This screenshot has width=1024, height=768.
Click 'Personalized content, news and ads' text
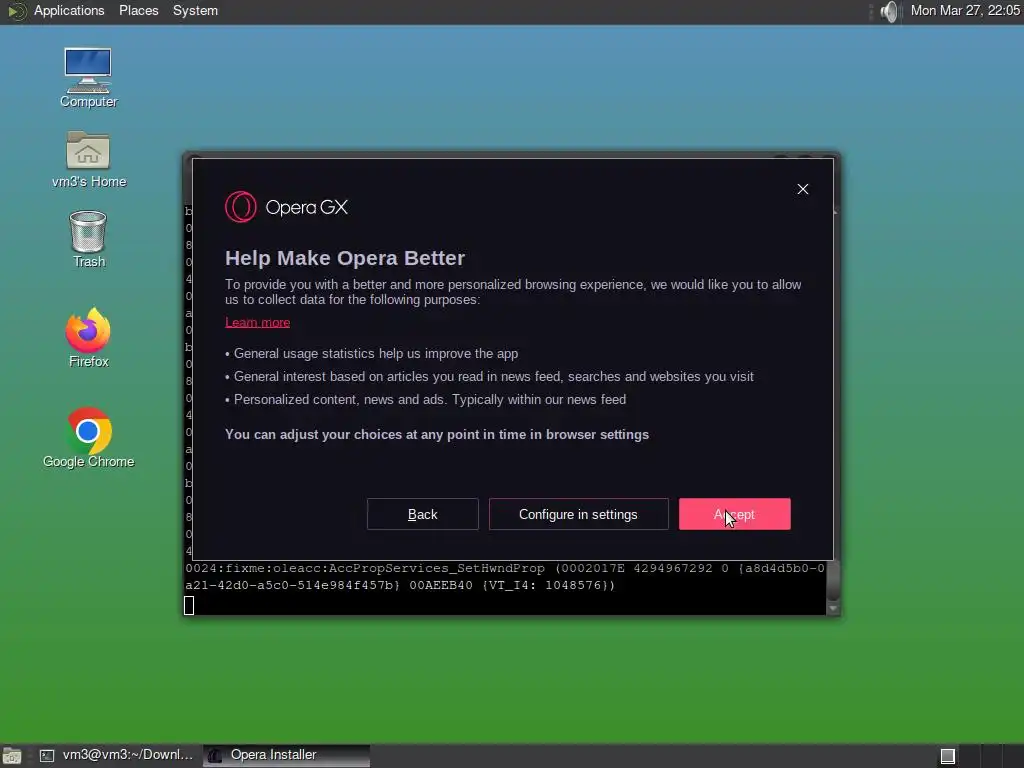(426, 399)
